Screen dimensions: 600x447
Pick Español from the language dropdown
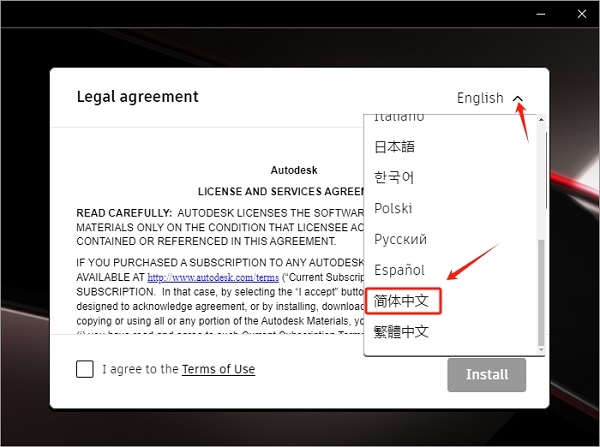(399, 270)
